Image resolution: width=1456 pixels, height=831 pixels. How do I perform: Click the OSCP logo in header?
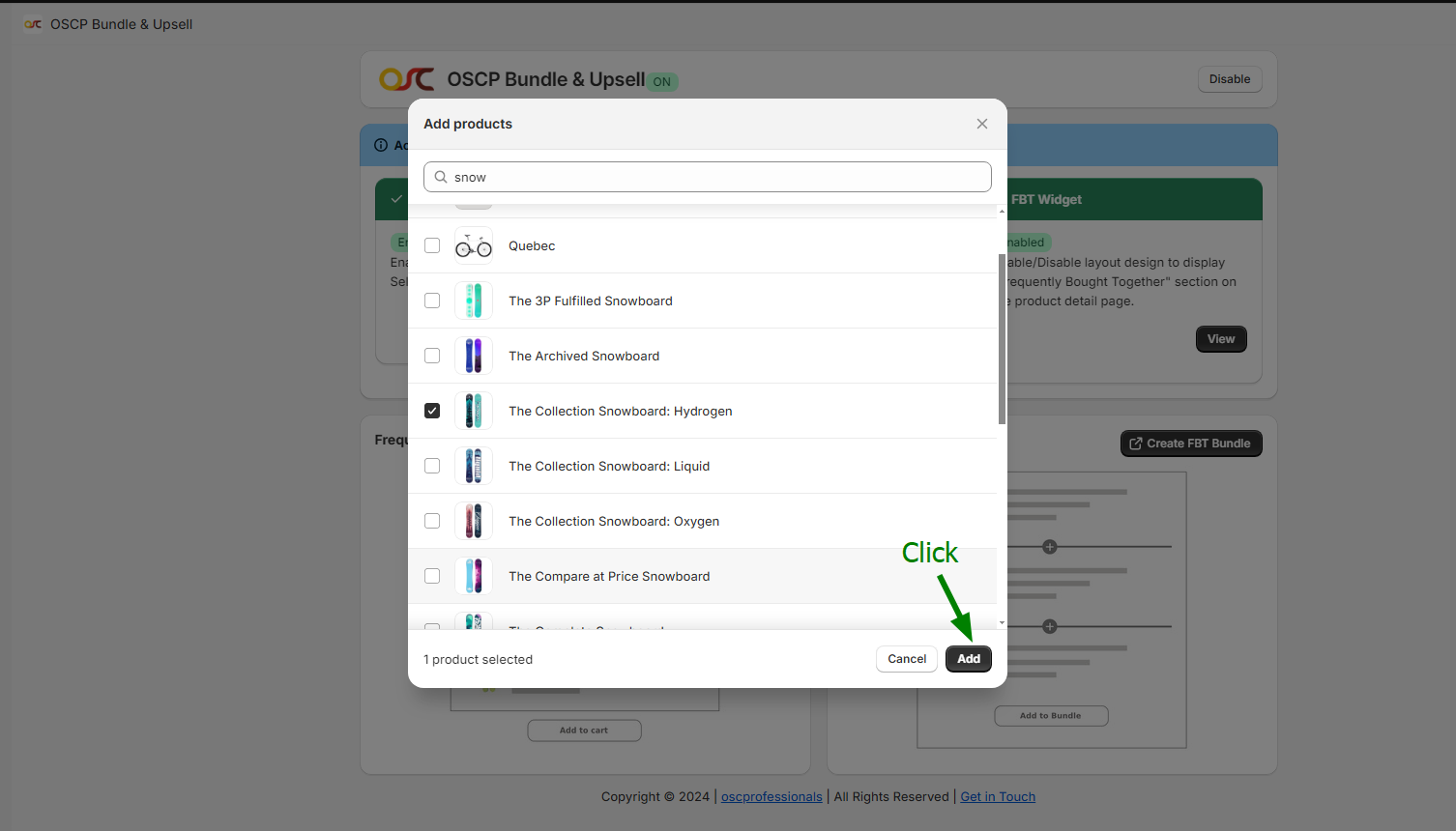click(x=406, y=79)
